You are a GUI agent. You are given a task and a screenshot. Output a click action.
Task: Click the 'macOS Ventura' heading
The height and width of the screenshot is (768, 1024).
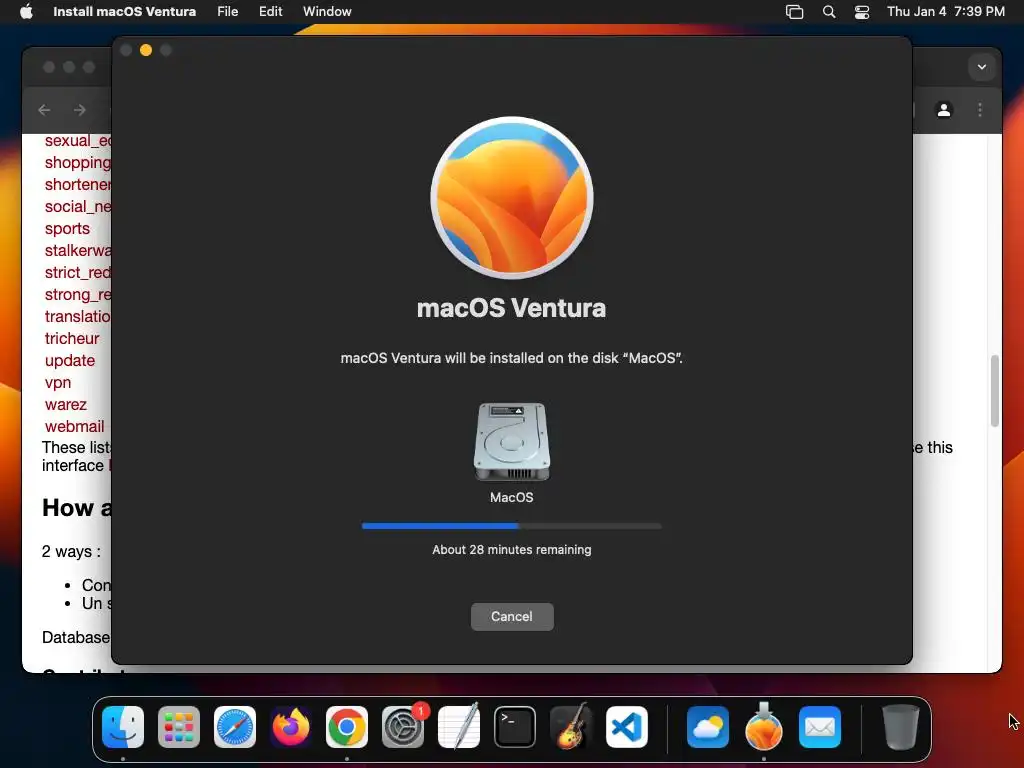pos(511,308)
